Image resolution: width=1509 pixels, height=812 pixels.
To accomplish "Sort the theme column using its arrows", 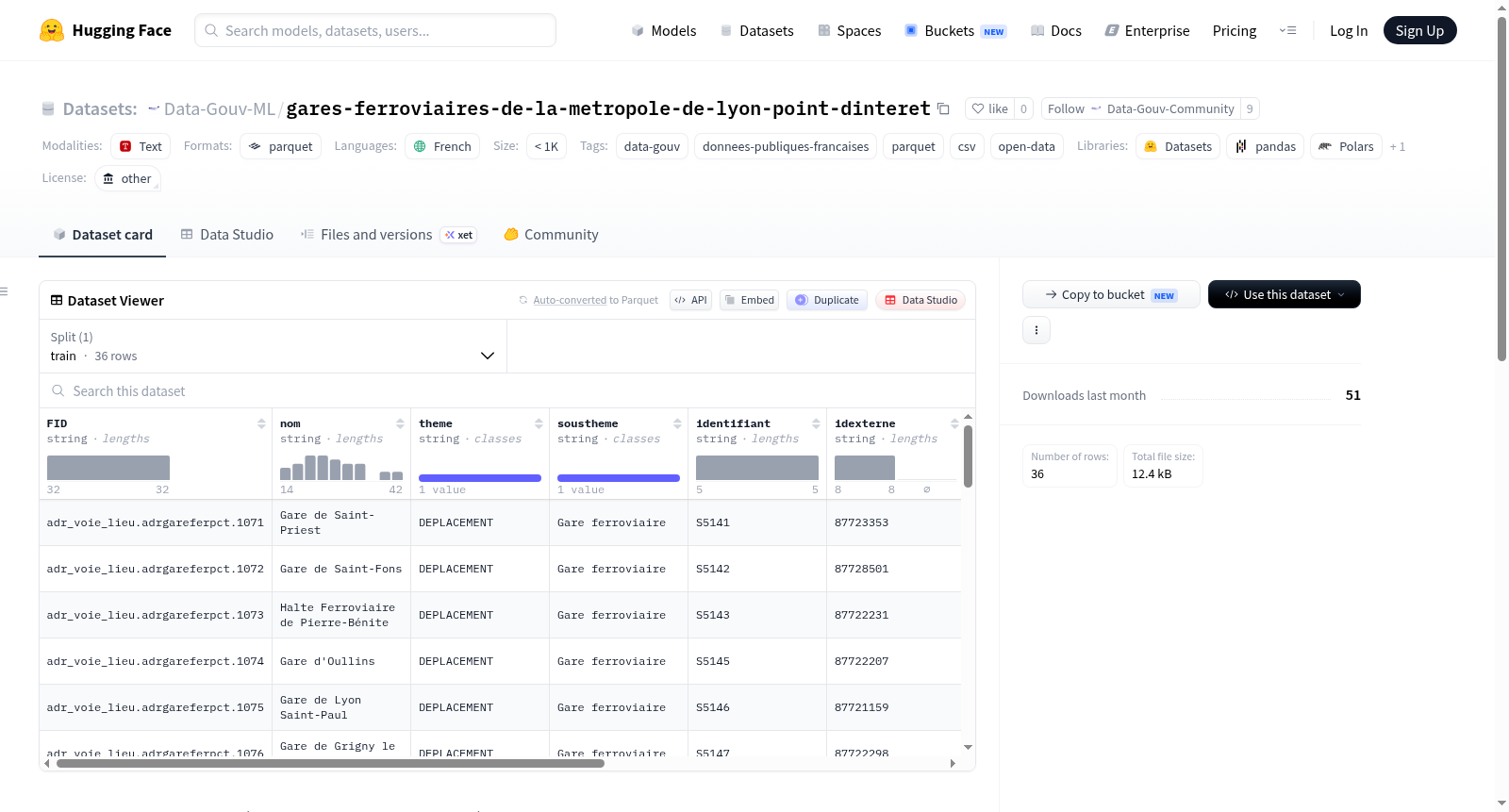I will coord(539,423).
